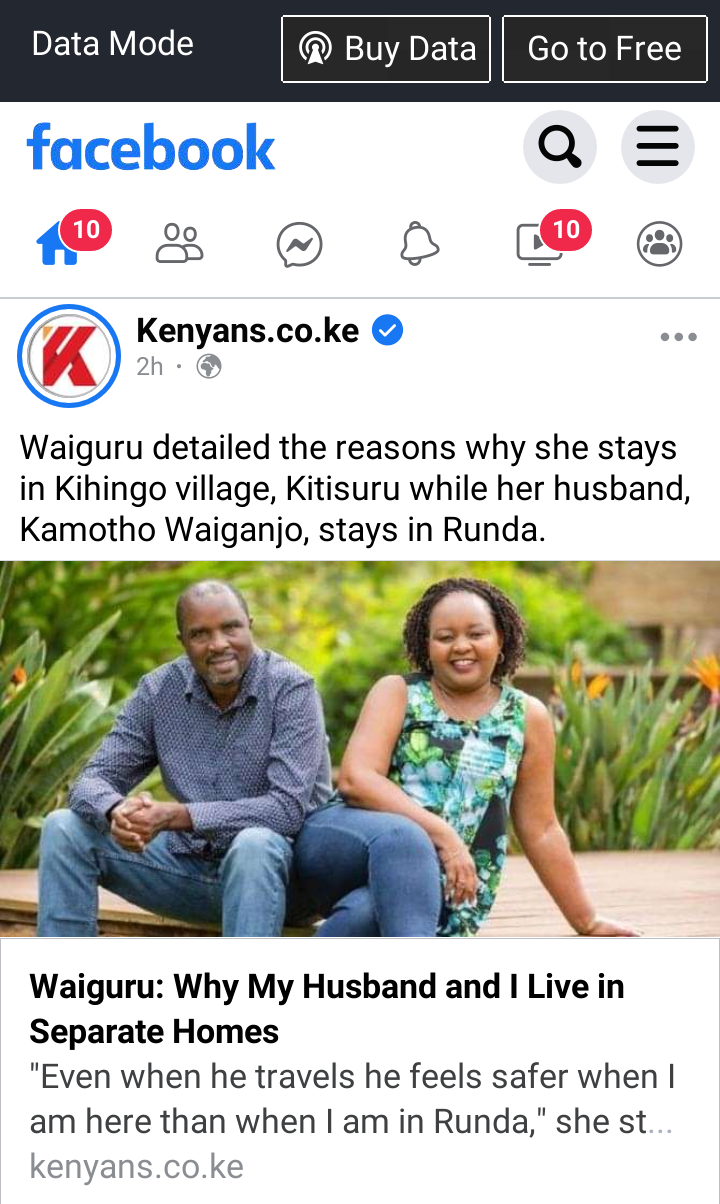Check the verified badge next to Kenyans.co.ke
The width and height of the screenshot is (720, 1204).
[387, 330]
